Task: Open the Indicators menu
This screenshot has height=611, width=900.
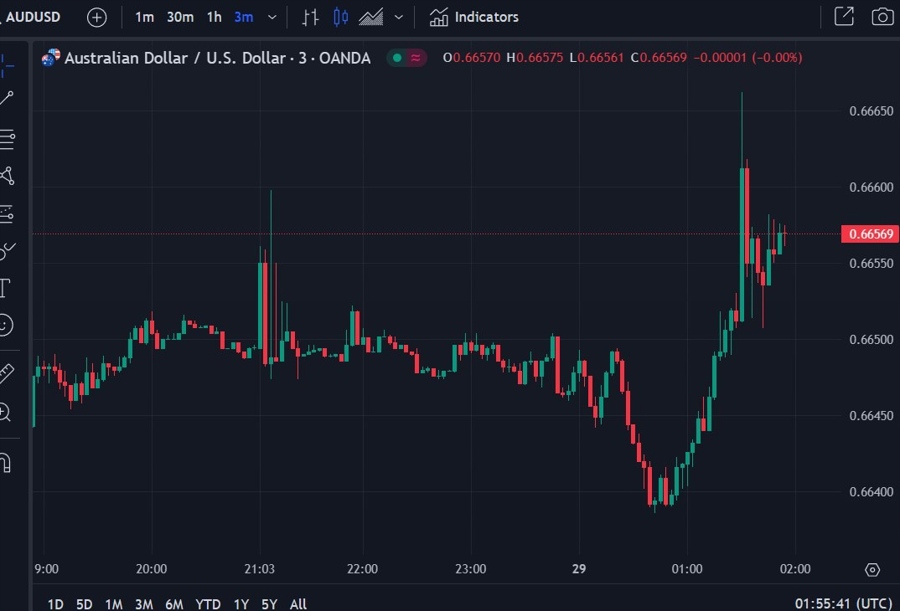Action: (x=474, y=17)
